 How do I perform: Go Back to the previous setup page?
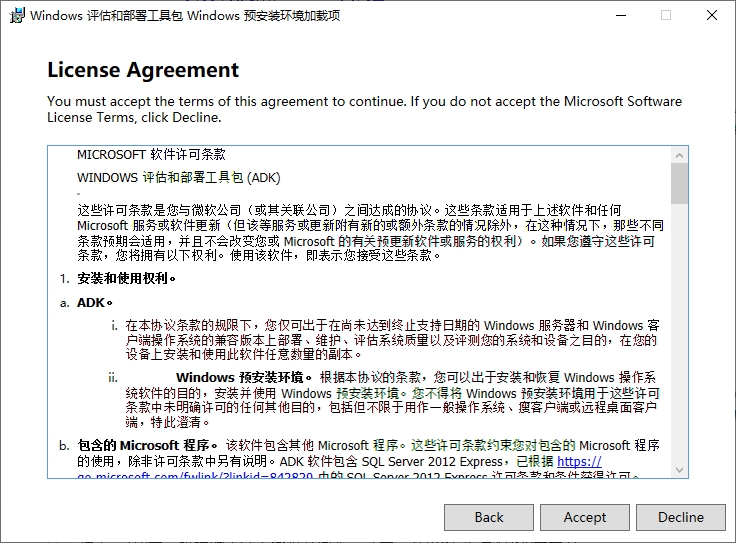coord(489,517)
